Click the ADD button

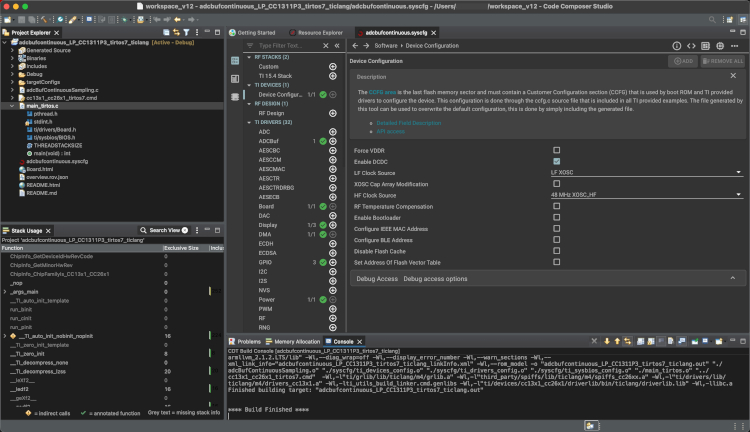[683, 61]
